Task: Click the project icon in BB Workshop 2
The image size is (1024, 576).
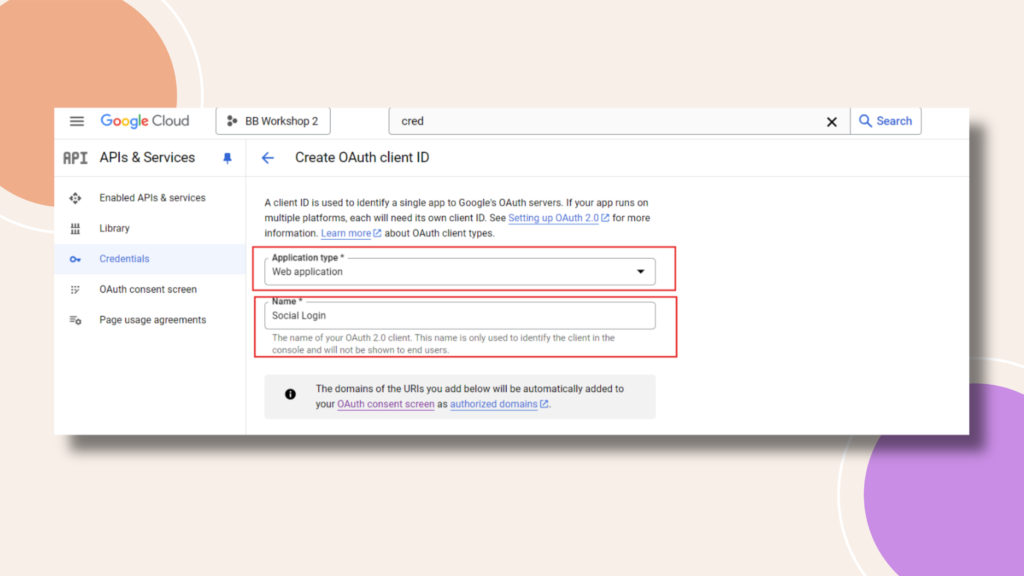Action: pyautogui.click(x=231, y=121)
